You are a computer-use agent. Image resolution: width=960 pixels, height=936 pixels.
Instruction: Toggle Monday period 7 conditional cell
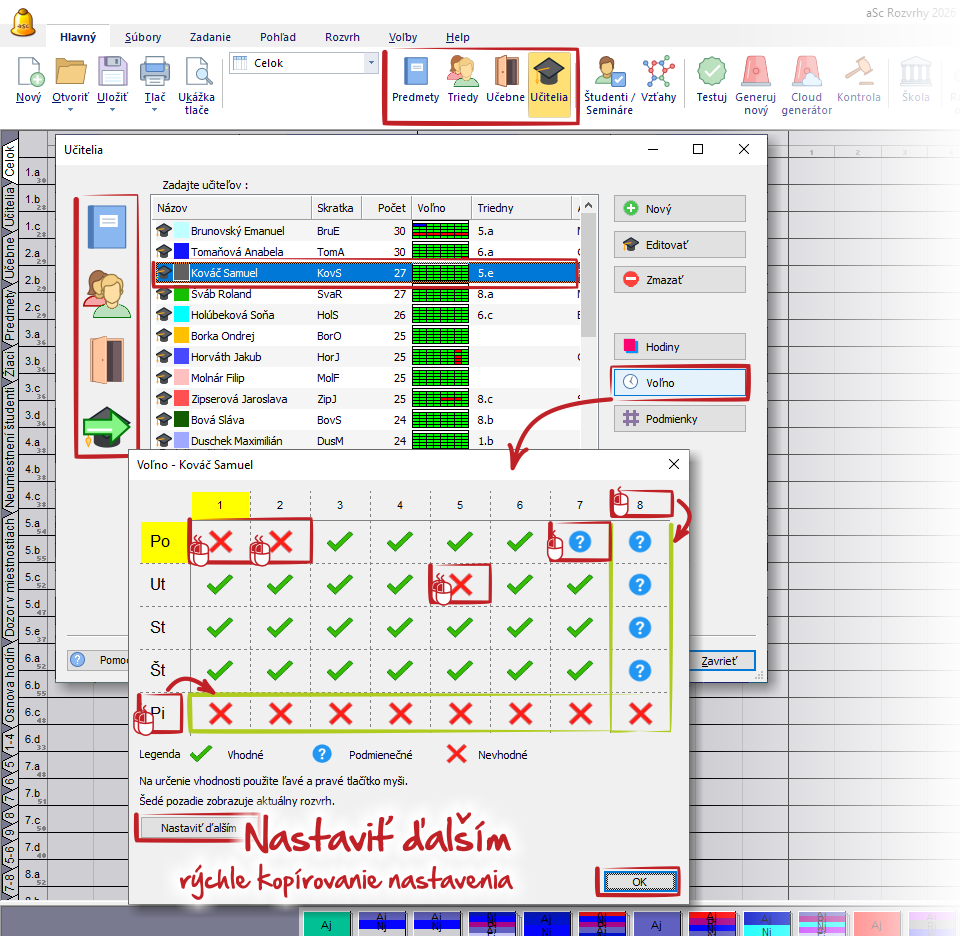coord(580,542)
